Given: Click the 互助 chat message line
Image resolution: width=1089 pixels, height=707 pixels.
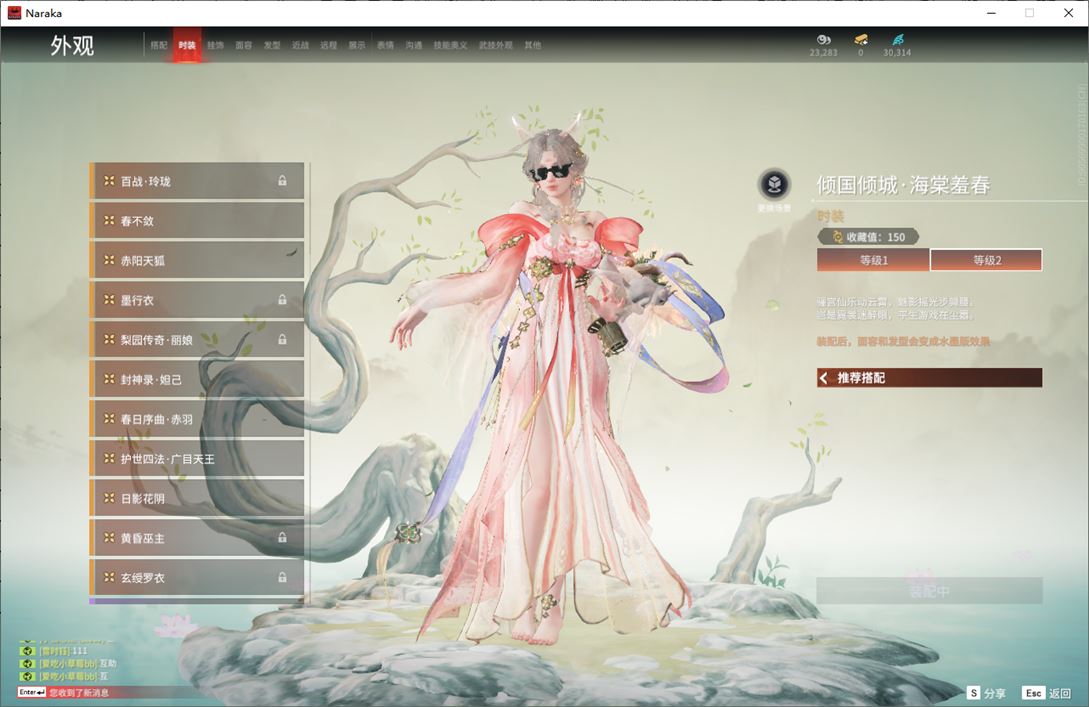Looking at the screenshot, I should coord(78,663).
